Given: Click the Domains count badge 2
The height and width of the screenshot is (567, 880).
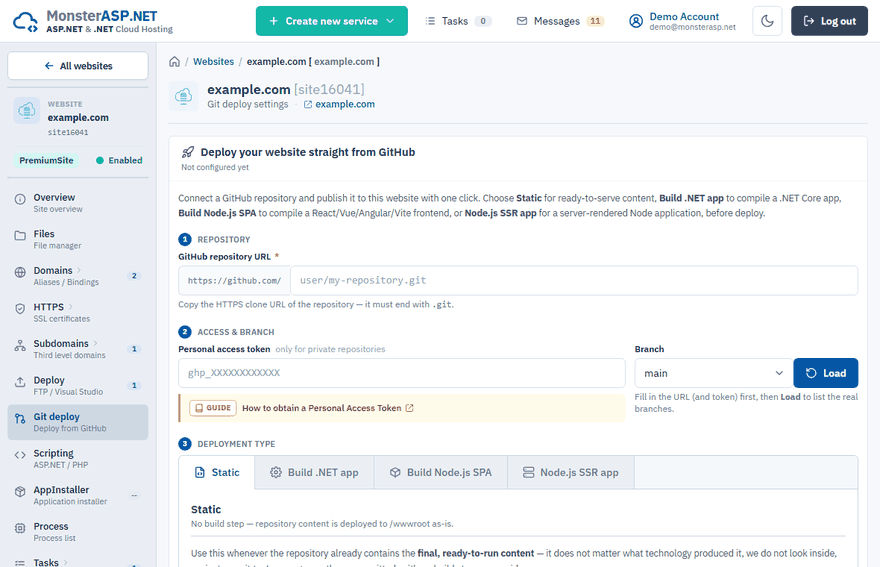Looking at the screenshot, I should [x=134, y=276].
